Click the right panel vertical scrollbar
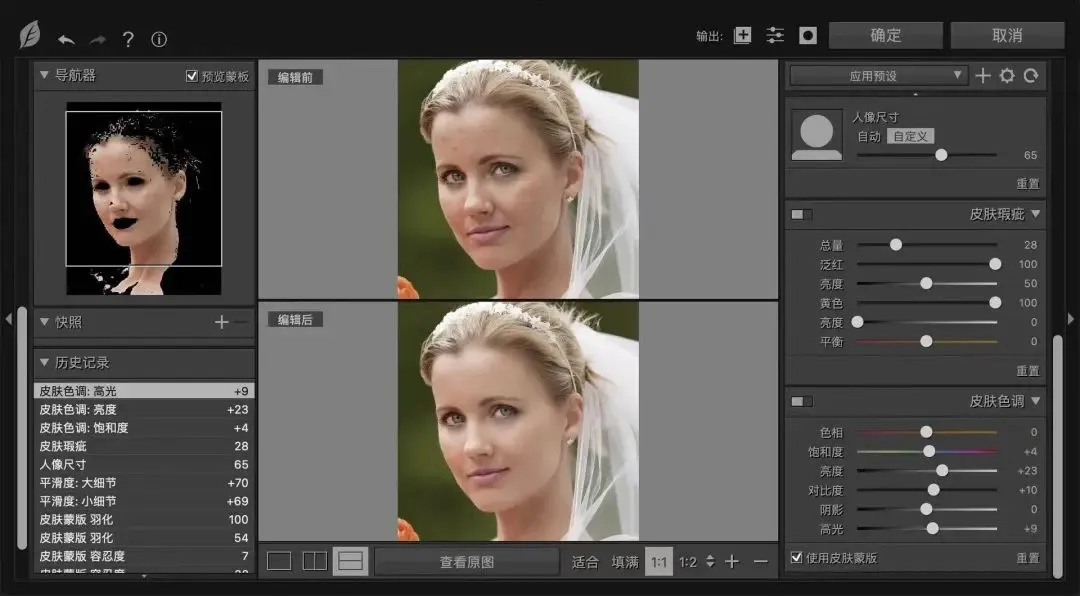This screenshot has height=596, width=1080. pos(1057,456)
